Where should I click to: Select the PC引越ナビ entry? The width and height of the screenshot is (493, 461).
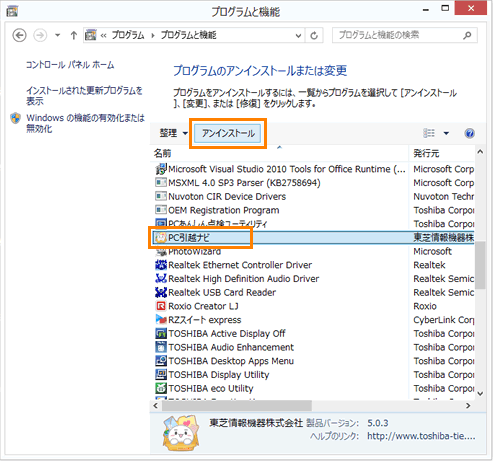coord(189,238)
